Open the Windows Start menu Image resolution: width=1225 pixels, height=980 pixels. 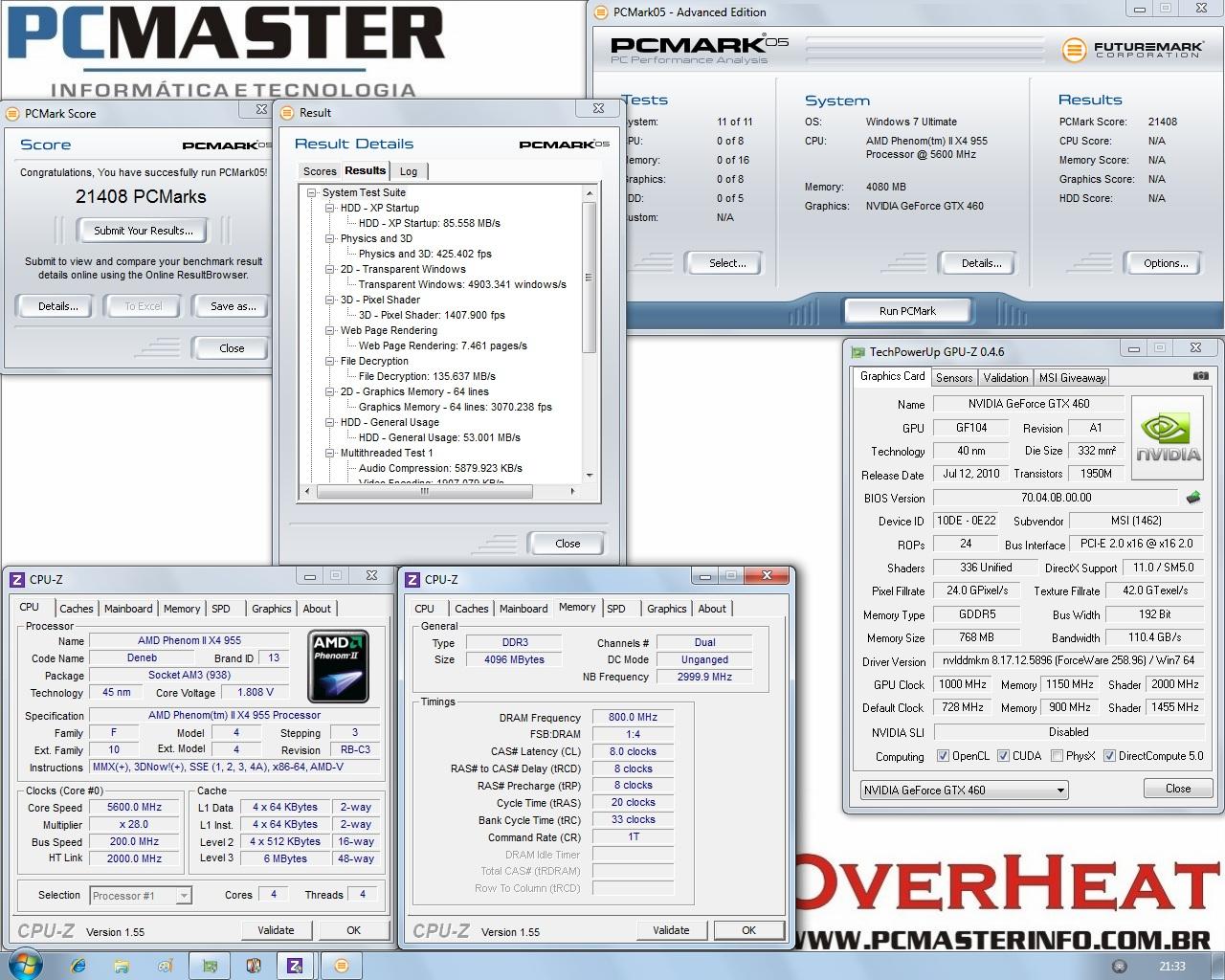pyautogui.click(x=24, y=964)
